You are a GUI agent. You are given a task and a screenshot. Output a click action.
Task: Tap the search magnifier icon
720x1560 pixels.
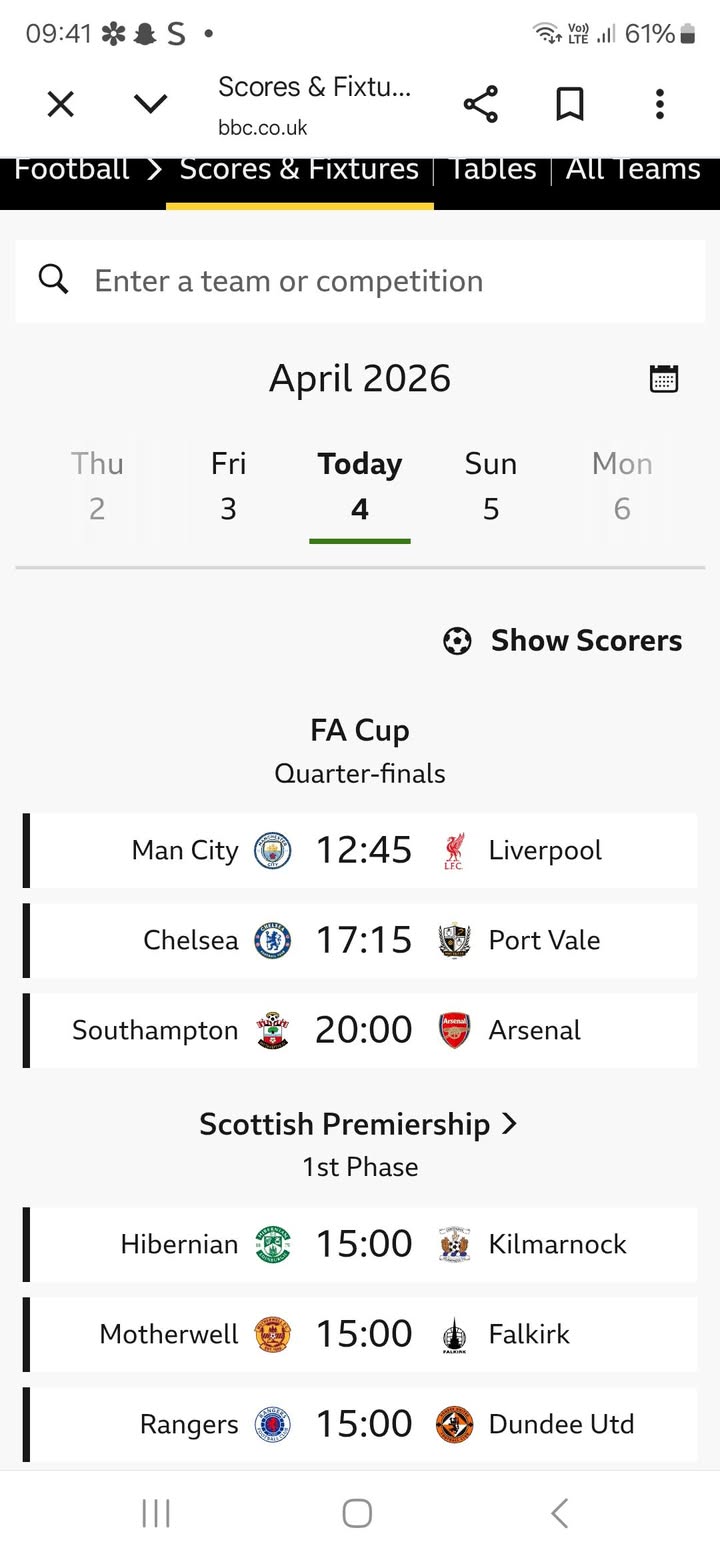pos(54,280)
